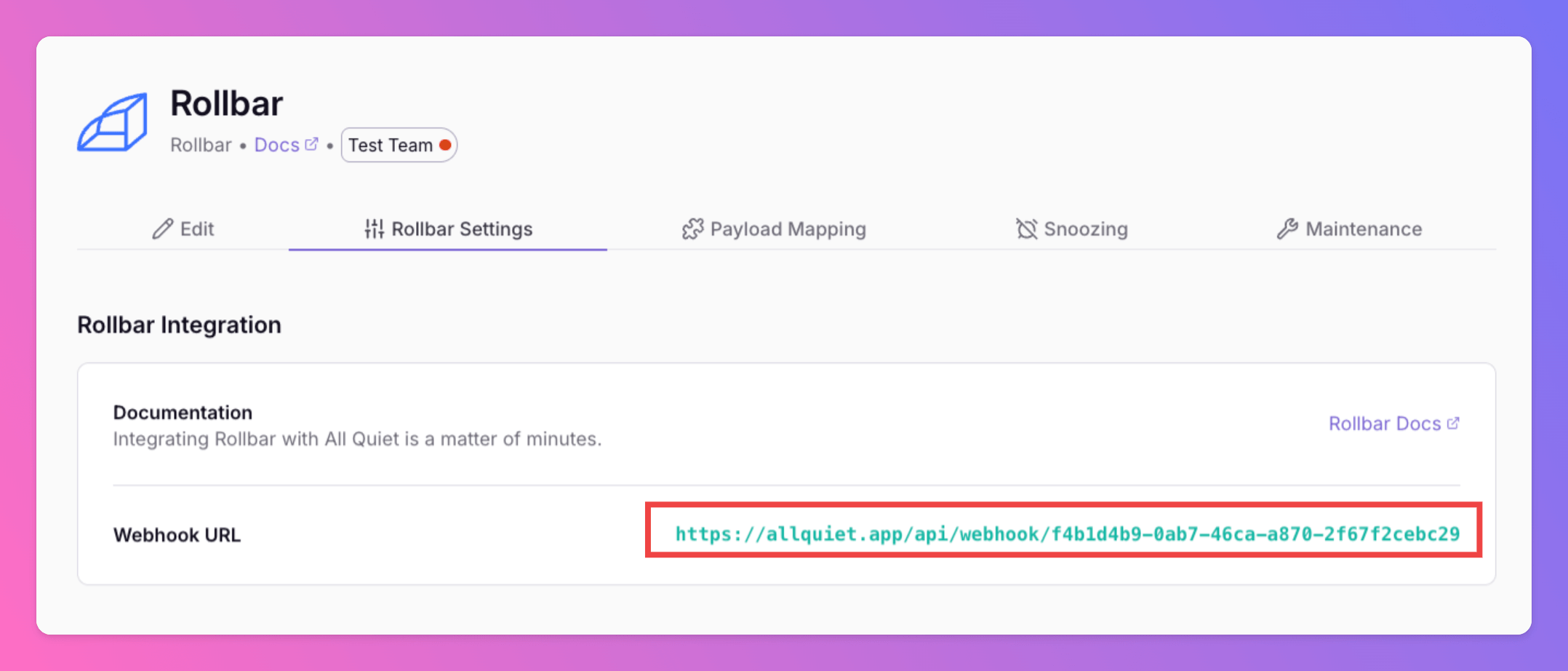Click external-link icon next to Rollbar Docs
The height and width of the screenshot is (671, 1568).
tap(1453, 423)
